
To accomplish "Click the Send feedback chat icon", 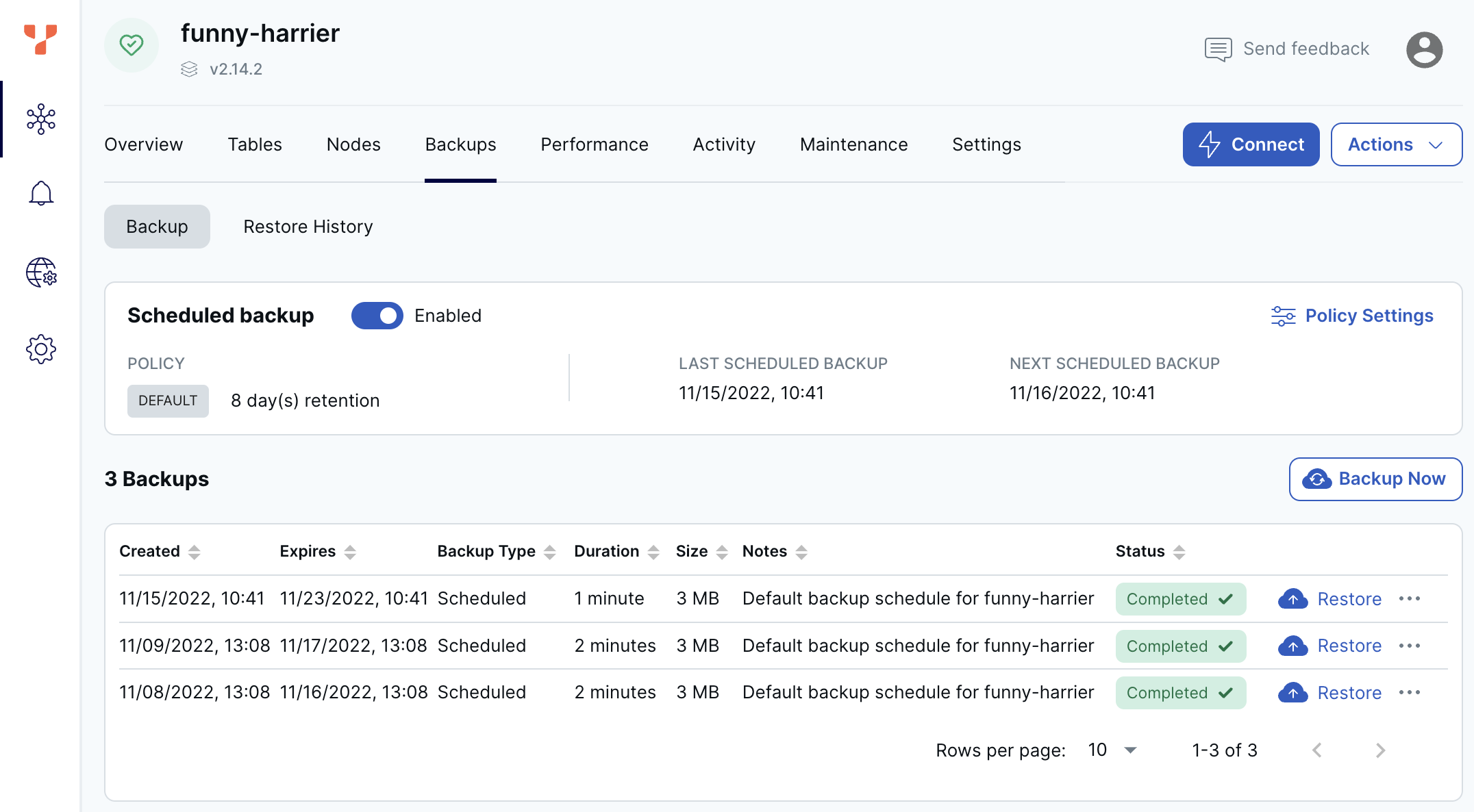I will click(1218, 49).
